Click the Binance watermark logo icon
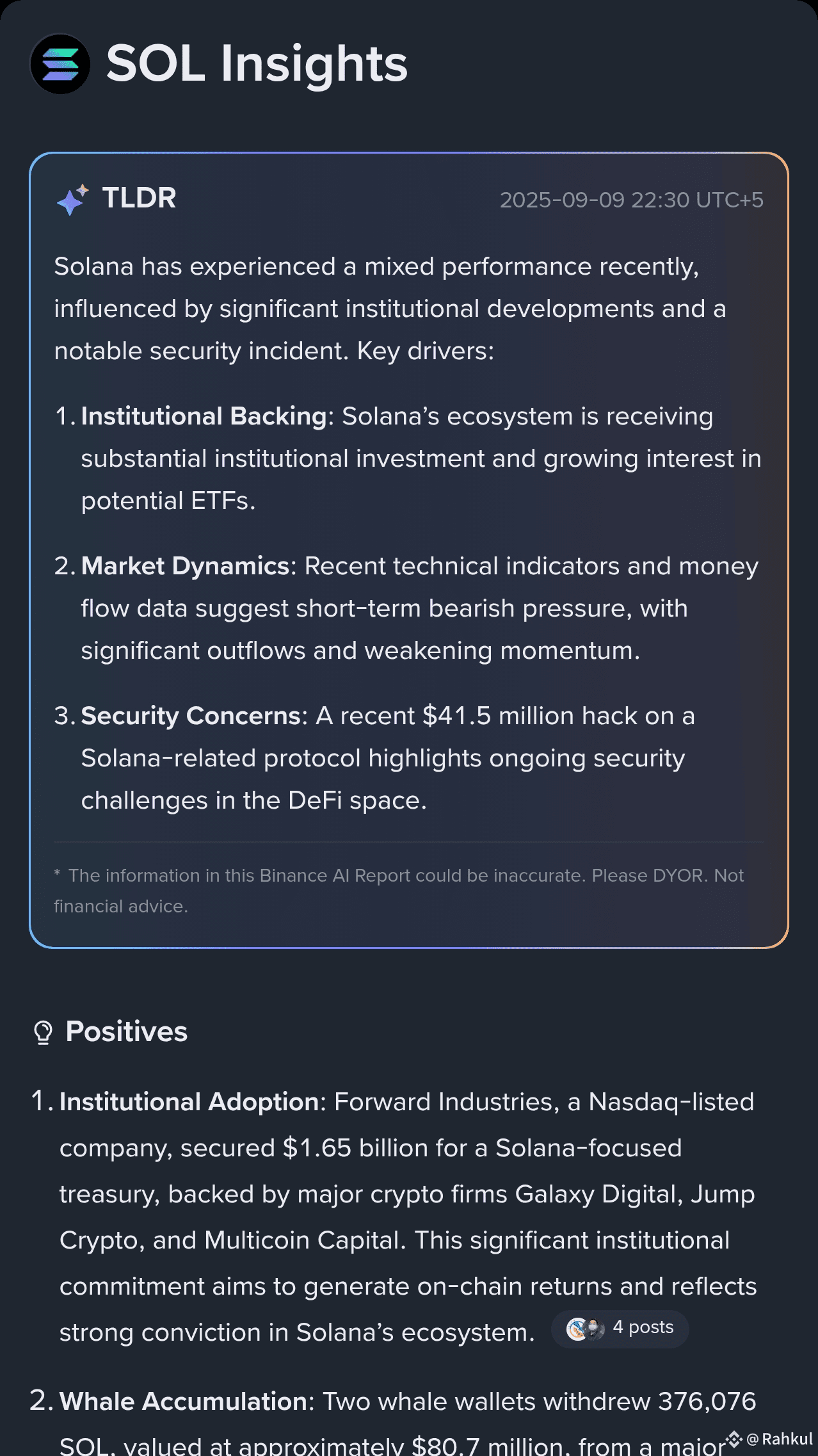 click(x=734, y=1439)
